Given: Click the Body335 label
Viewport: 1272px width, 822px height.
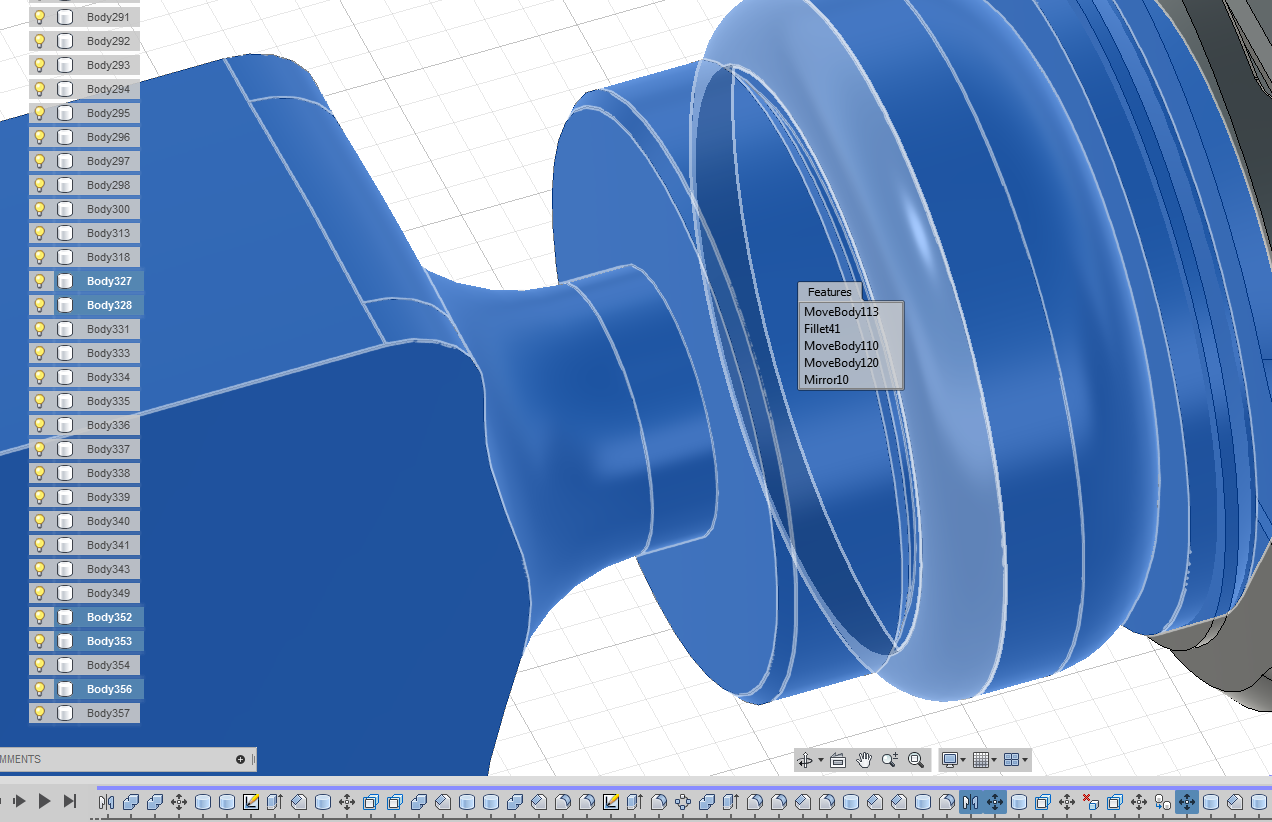Looking at the screenshot, I should [108, 401].
